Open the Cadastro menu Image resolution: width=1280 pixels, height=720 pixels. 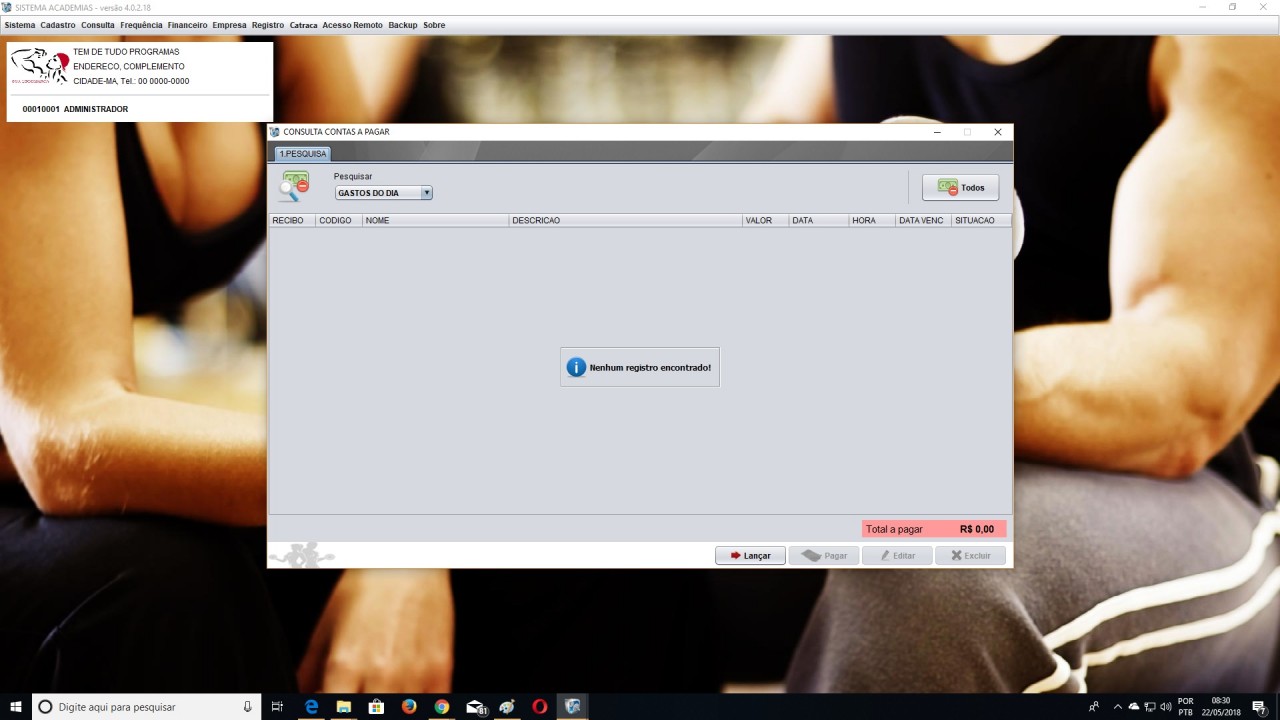(x=58, y=25)
